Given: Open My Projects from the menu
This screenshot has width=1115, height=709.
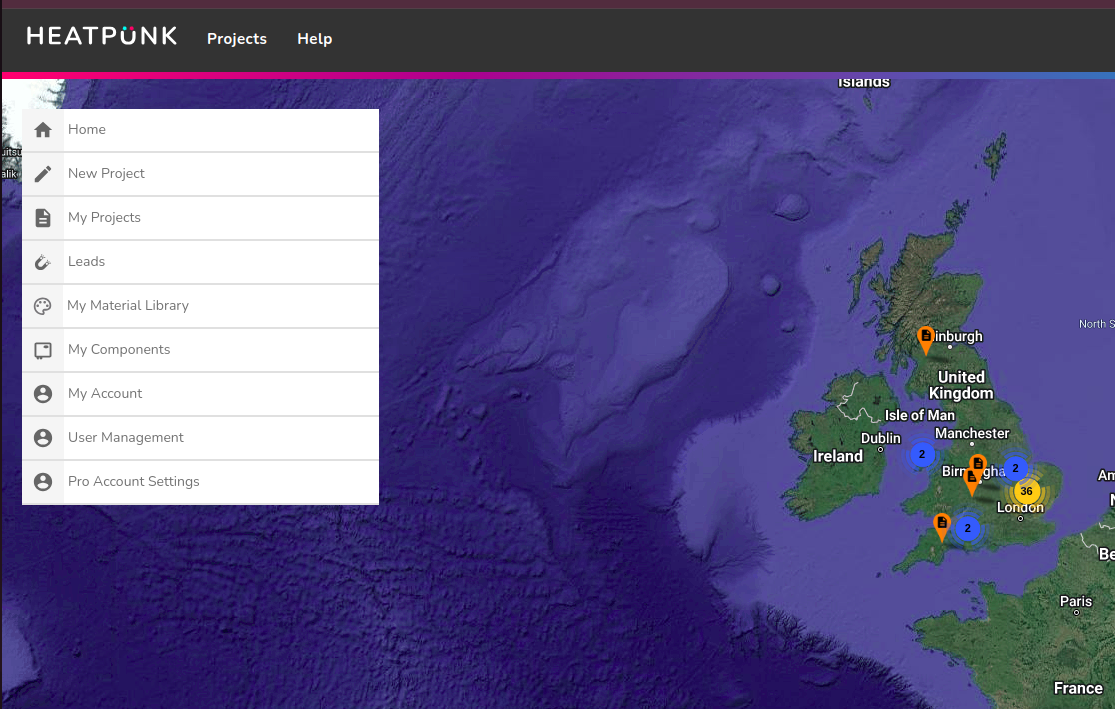Looking at the screenshot, I should (x=201, y=218).
